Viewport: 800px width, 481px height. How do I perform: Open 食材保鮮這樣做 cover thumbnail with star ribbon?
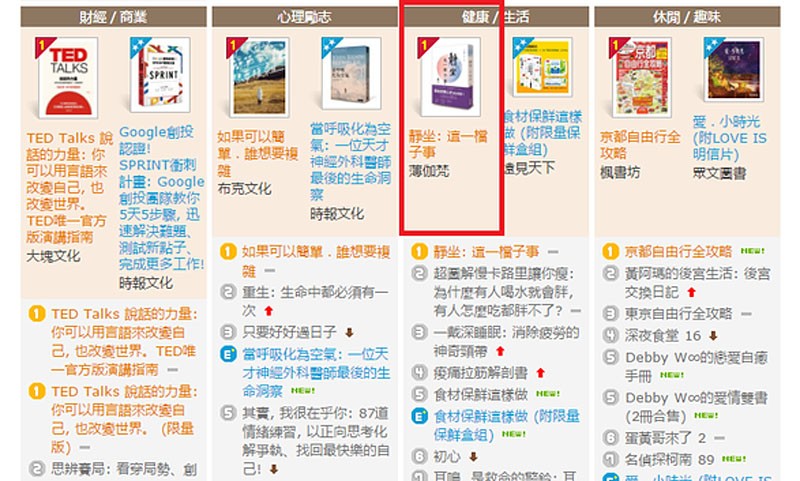click(543, 67)
